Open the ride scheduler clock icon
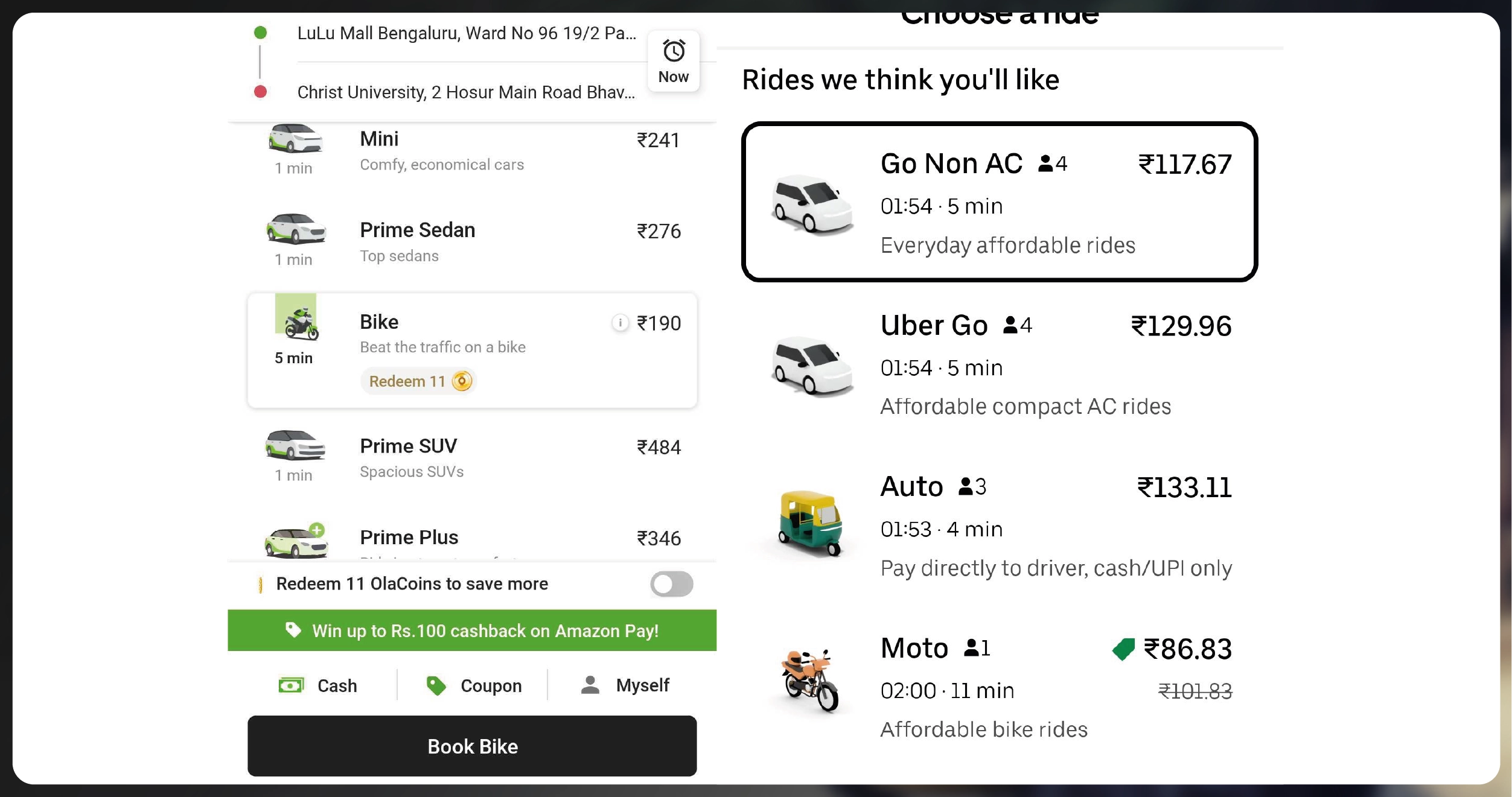Screen dimensions: 1512x797 pyautogui.click(x=673, y=51)
